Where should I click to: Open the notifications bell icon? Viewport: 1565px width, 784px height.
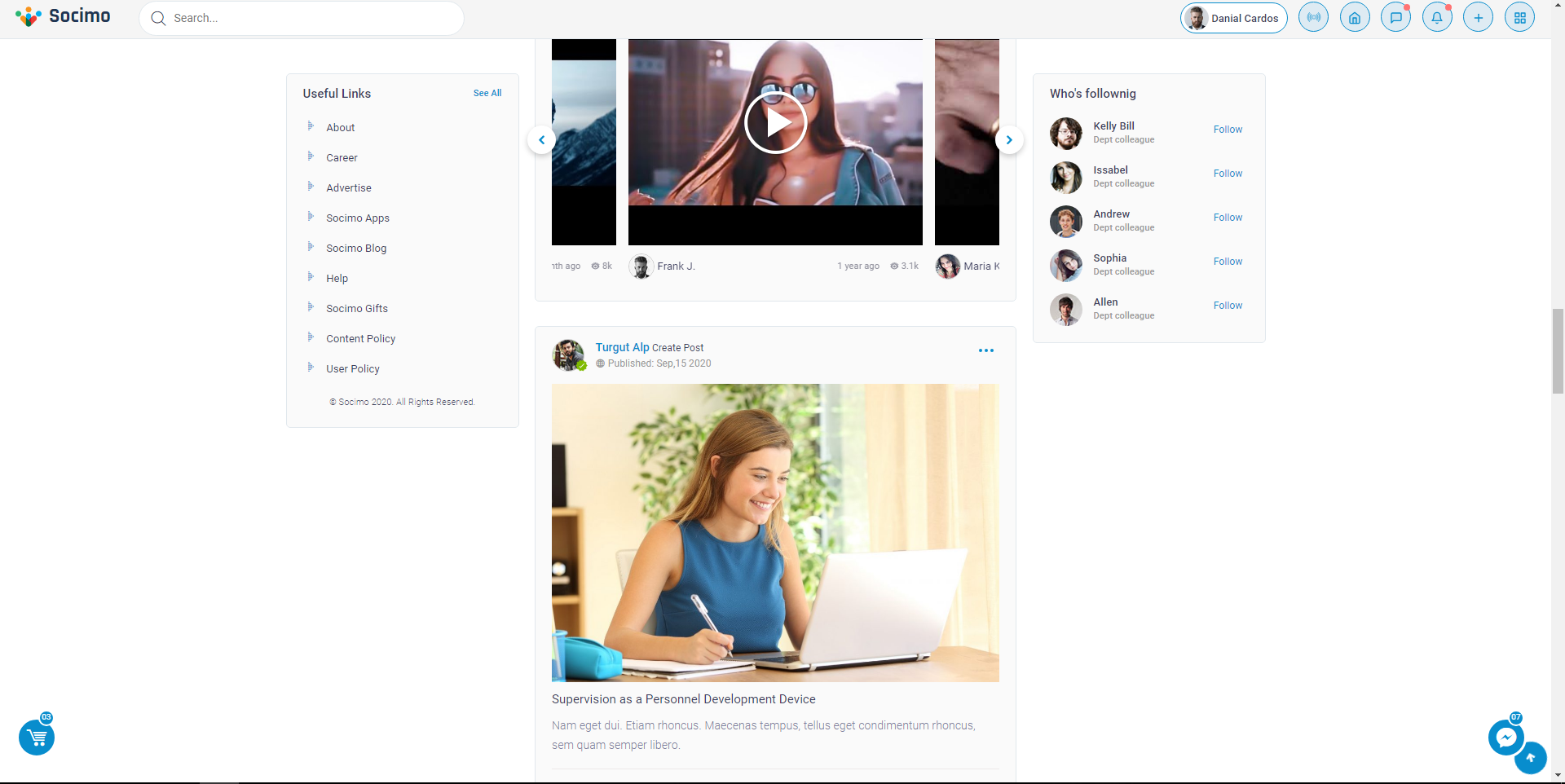tap(1437, 17)
